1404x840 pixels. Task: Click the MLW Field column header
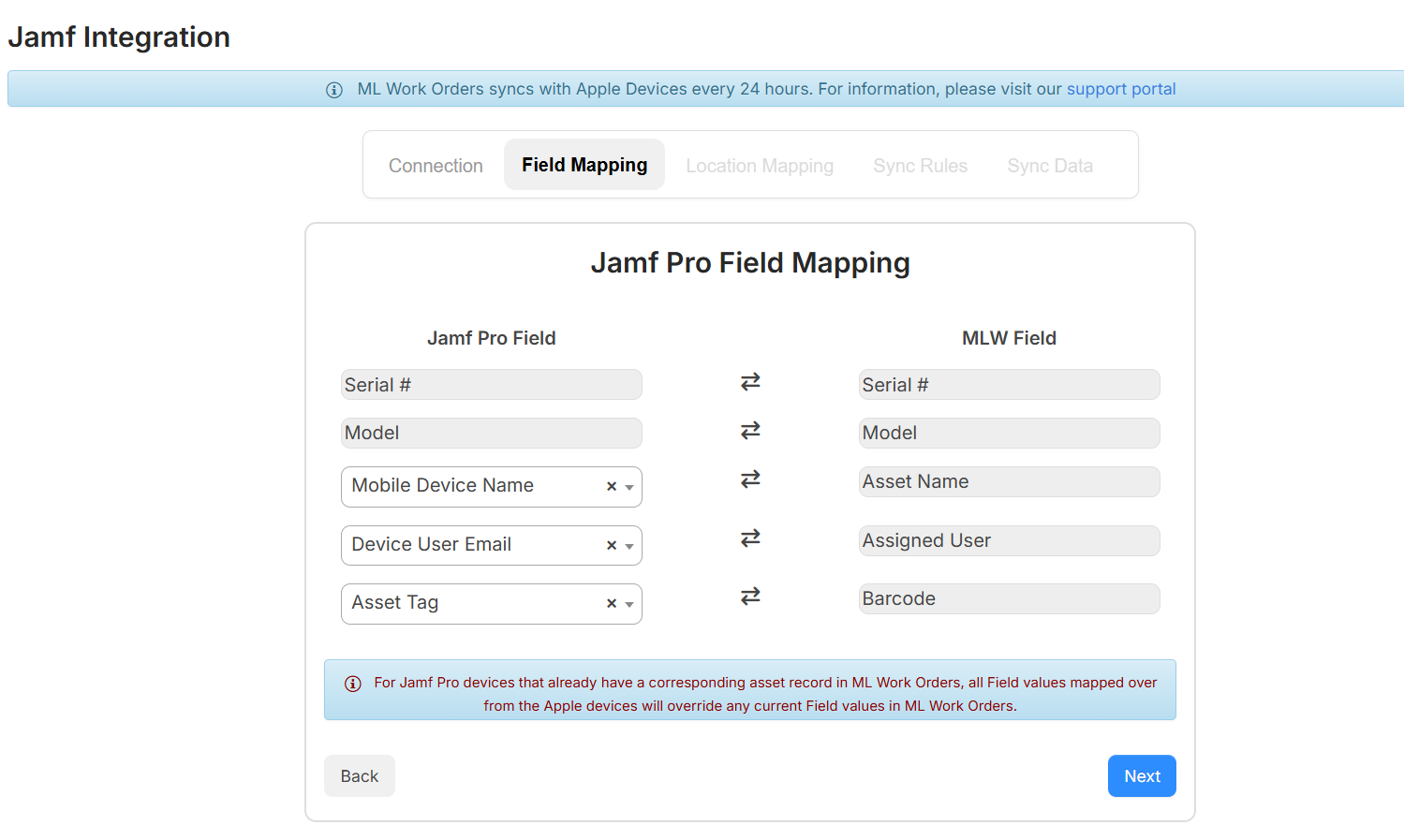(1009, 338)
